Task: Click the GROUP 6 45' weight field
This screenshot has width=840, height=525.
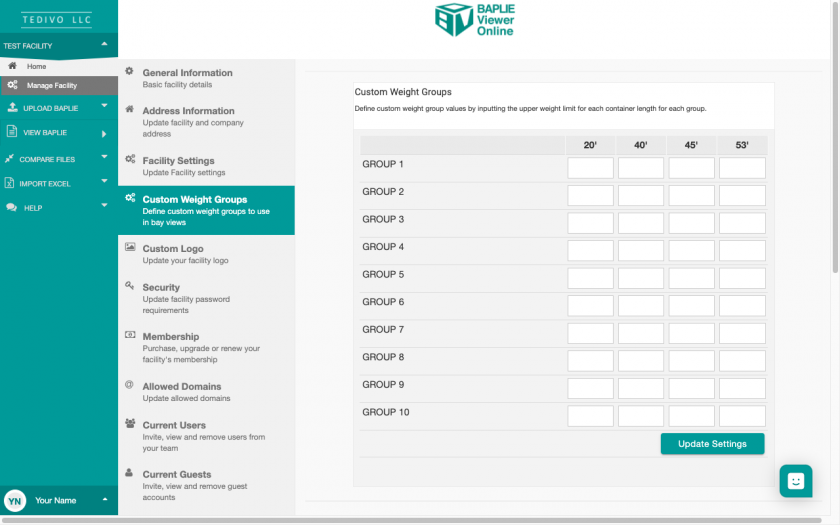Action: [692, 306]
